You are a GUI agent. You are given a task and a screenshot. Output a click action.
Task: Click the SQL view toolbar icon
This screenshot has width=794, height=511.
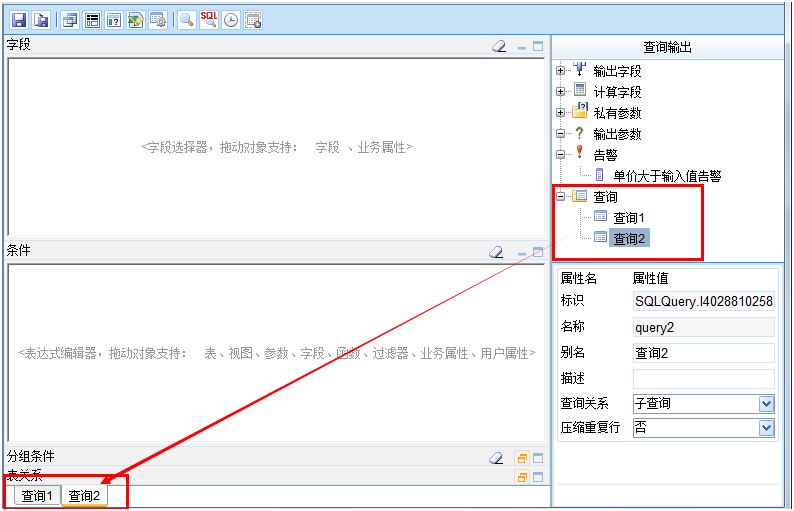pos(209,20)
